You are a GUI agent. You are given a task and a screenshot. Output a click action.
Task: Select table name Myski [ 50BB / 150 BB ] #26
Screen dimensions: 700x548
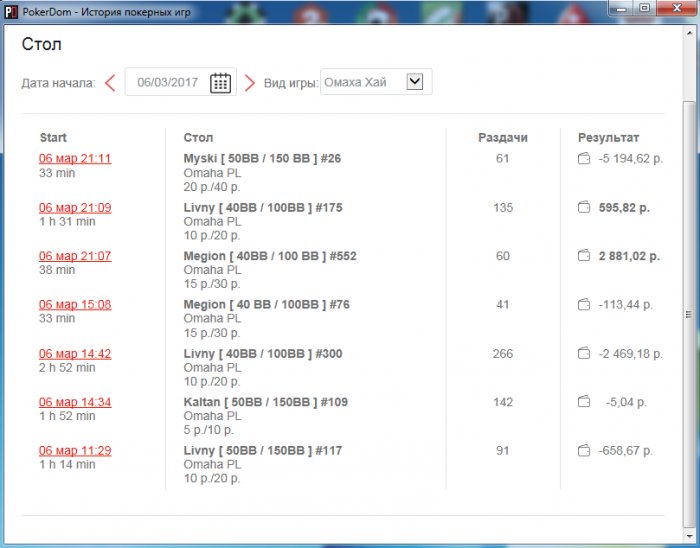(x=262, y=158)
